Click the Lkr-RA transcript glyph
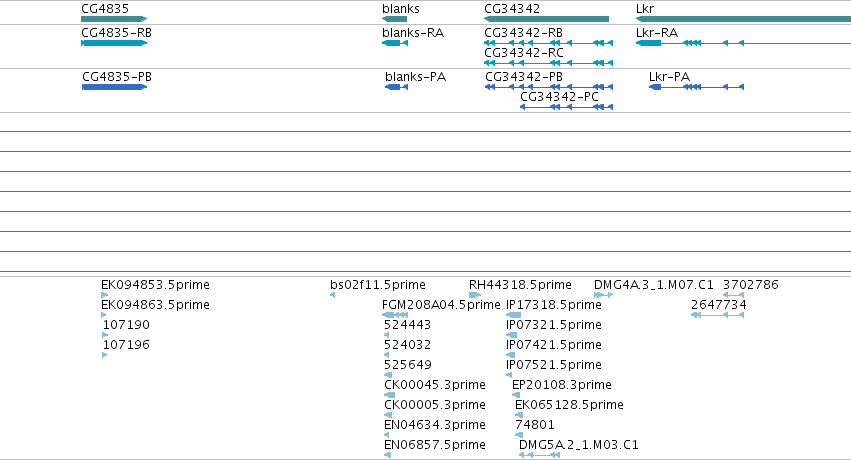This screenshot has height=460, width=851. coord(744,43)
